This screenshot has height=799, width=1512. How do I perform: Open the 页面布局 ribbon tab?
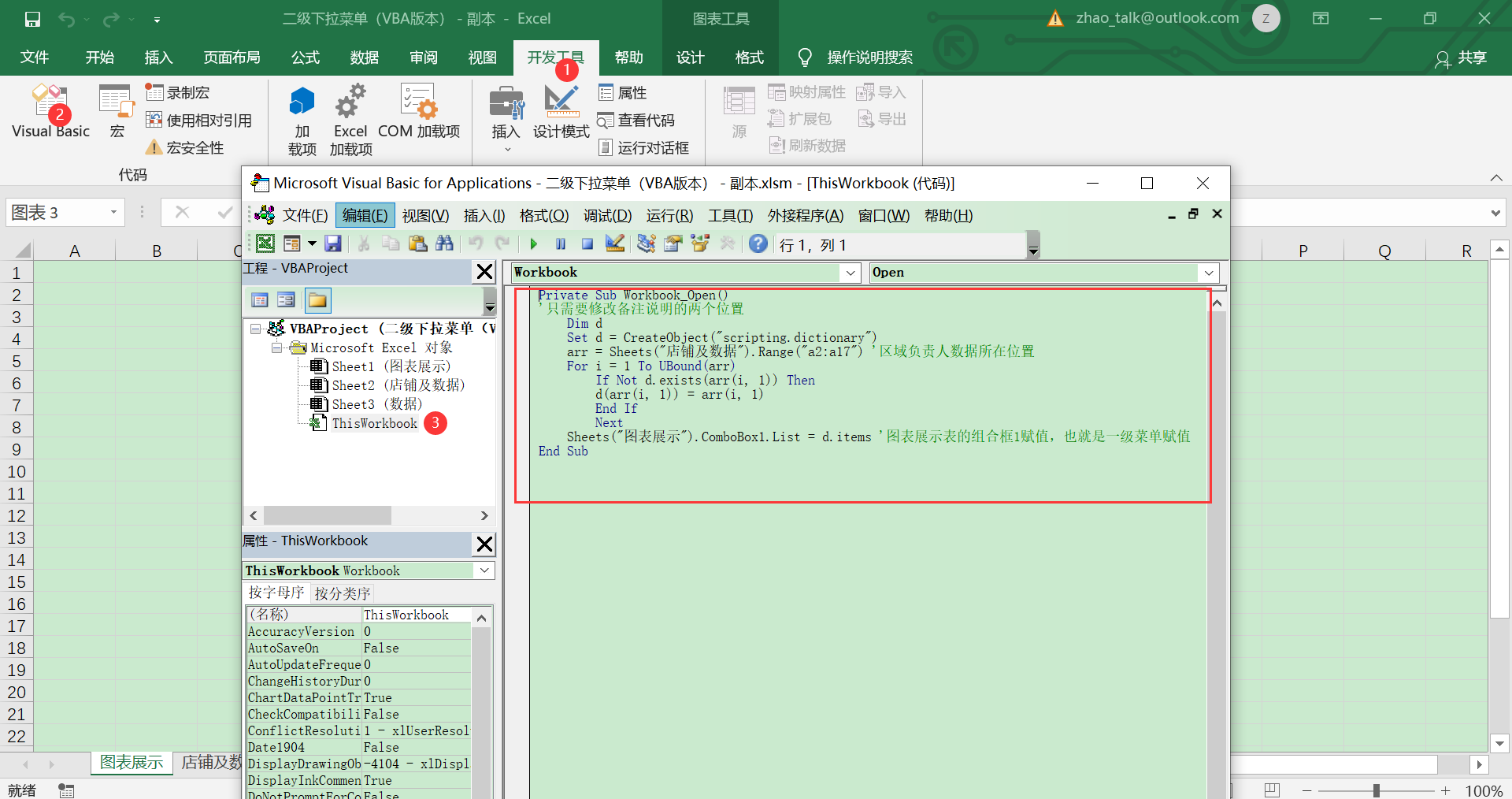[x=232, y=58]
